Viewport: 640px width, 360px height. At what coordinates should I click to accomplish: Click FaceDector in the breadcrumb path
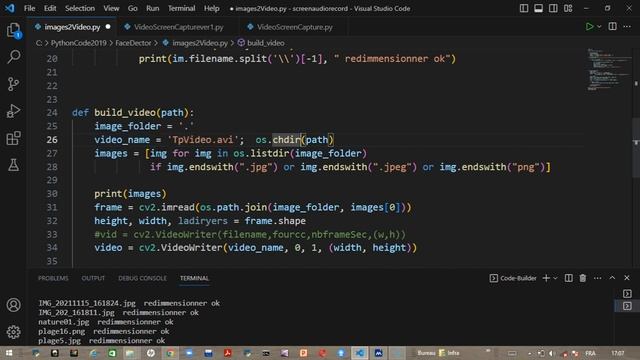pyautogui.click(x=133, y=43)
